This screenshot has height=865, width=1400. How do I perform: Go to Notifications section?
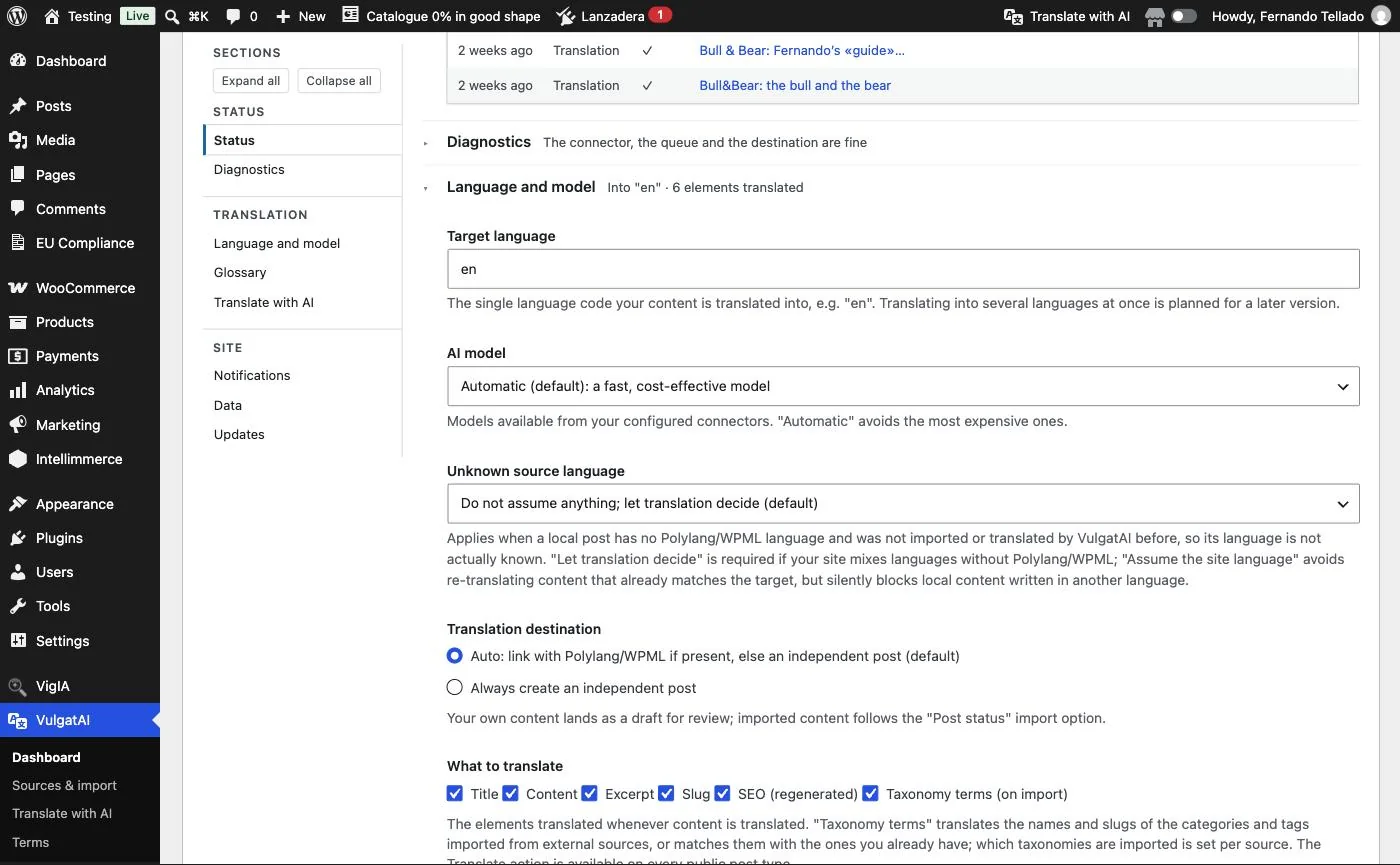(252, 375)
